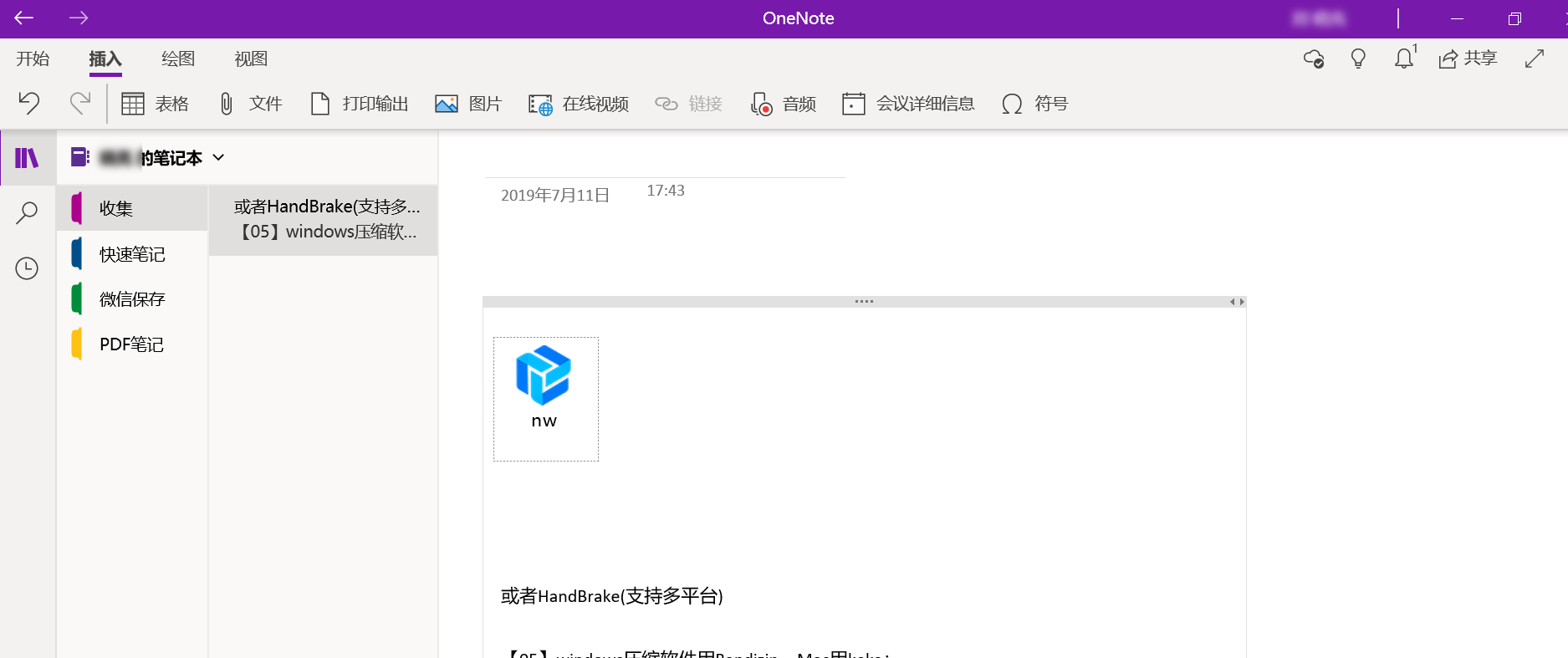1568x658 pixels.
Task: Click the purple notebook icon
Action: pos(80,157)
